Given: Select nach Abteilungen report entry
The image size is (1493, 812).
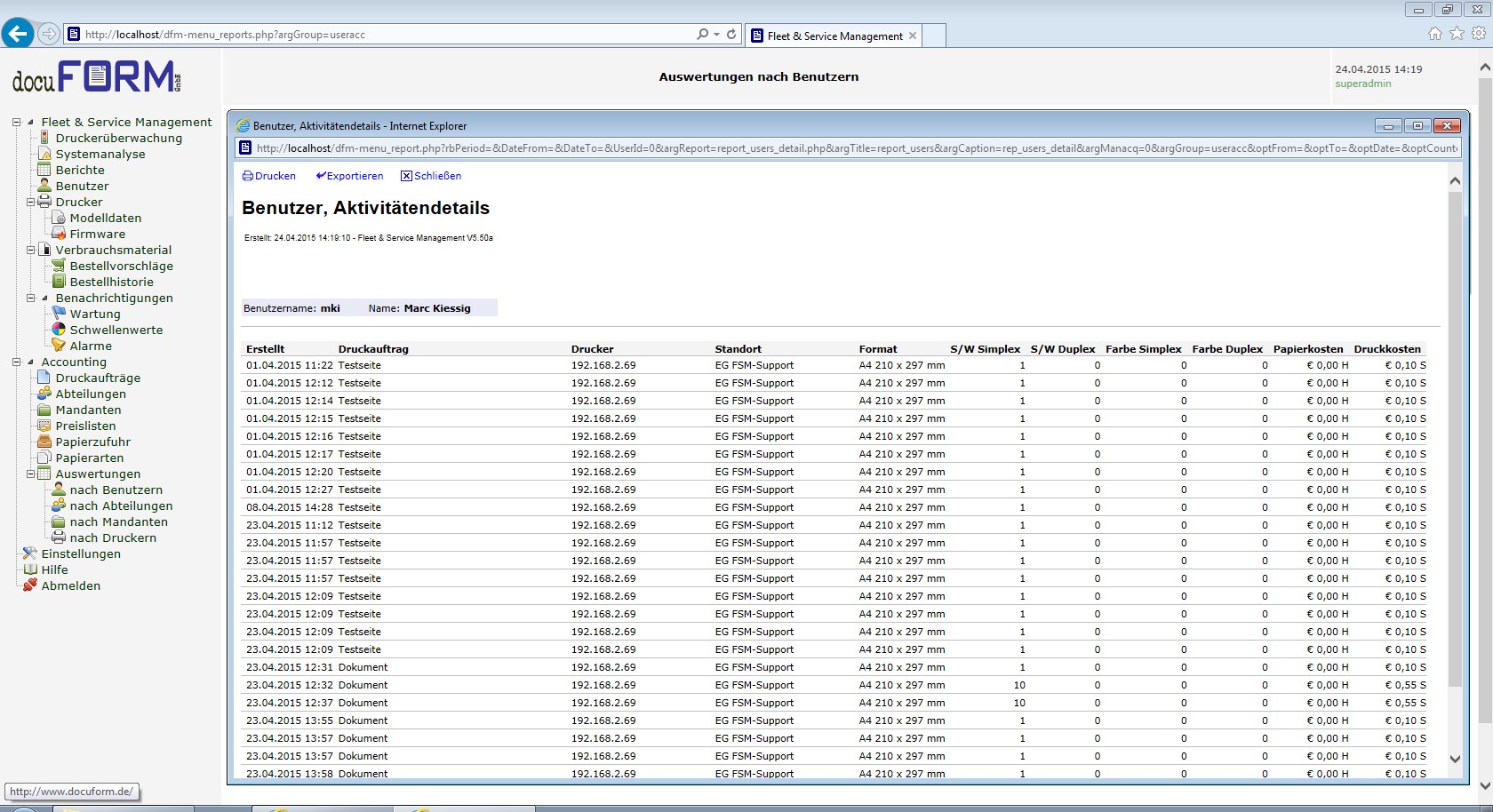Looking at the screenshot, I should coord(121,506).
